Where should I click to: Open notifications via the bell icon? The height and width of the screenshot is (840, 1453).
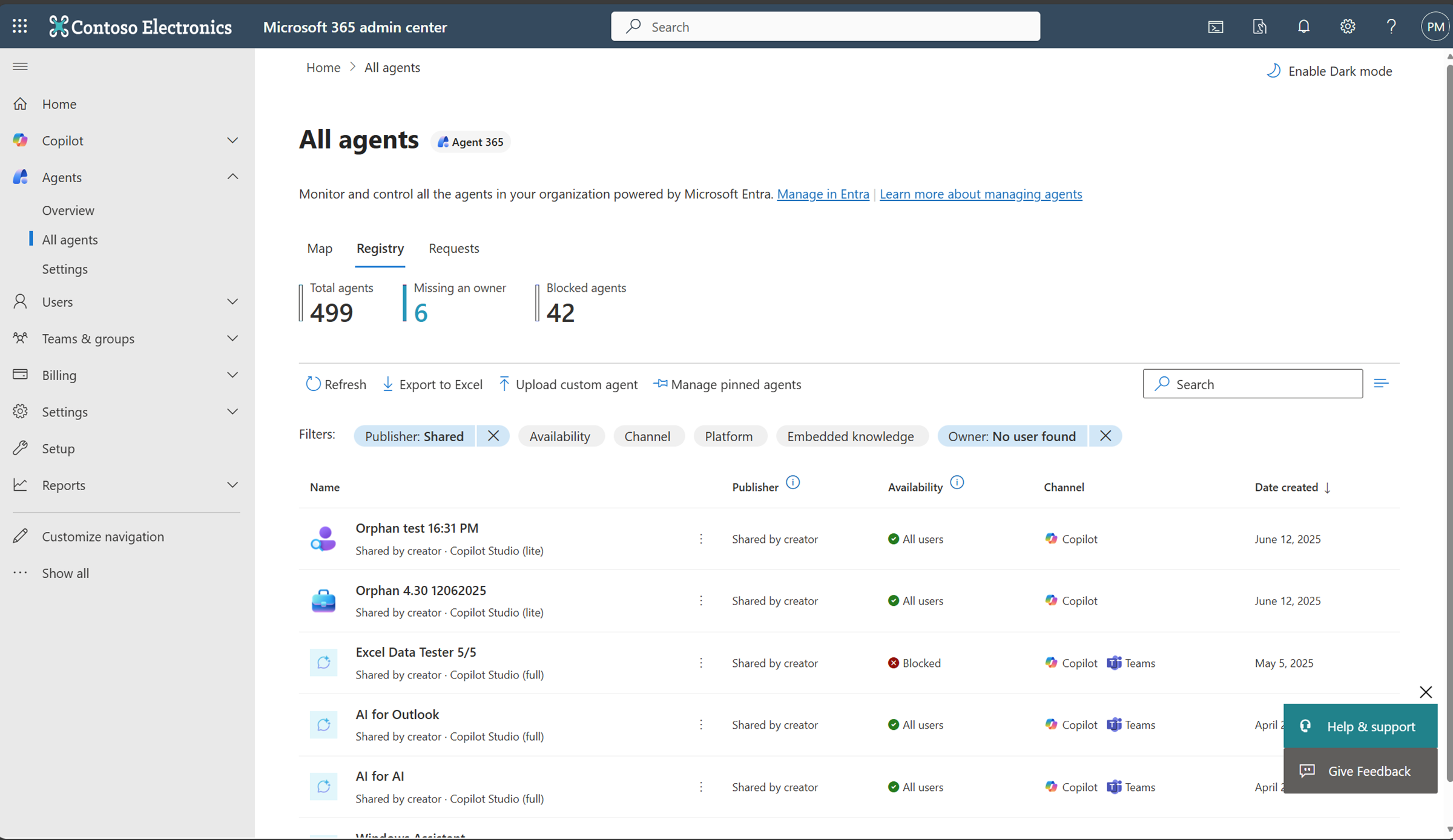point(1303,26)
